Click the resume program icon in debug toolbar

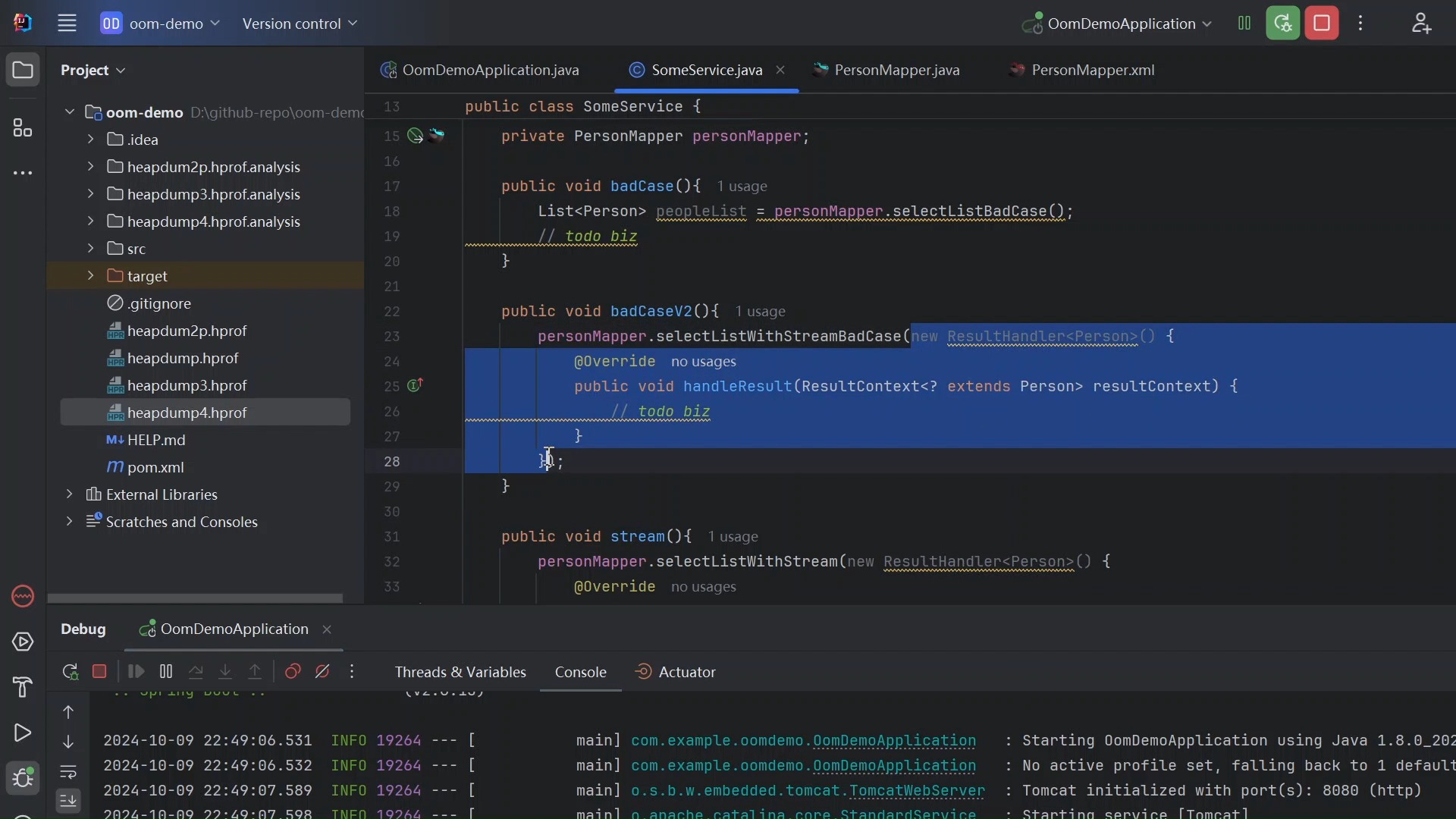pos(135,671)
